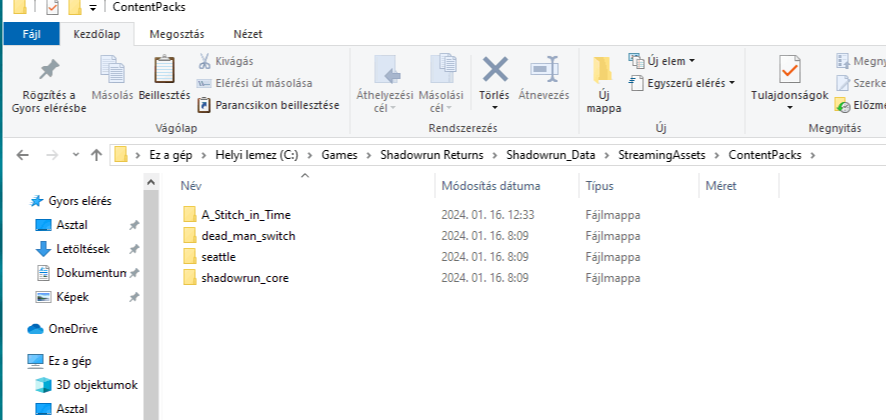
Task: Delete with the Törlés X icon
Action: 494,70
